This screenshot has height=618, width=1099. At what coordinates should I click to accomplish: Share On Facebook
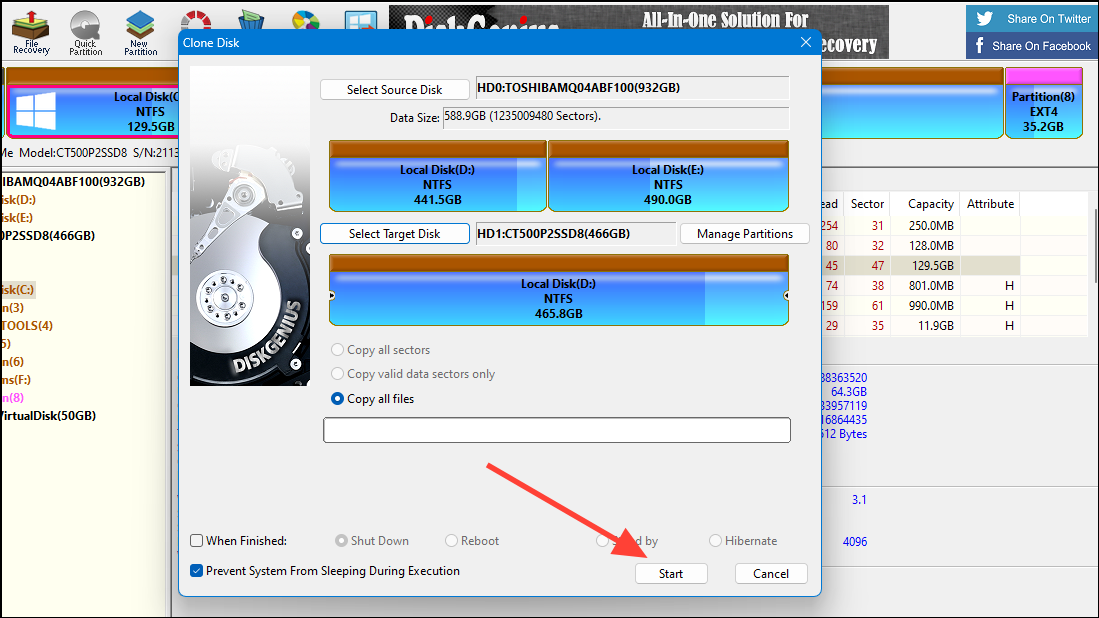(1032, 46)
